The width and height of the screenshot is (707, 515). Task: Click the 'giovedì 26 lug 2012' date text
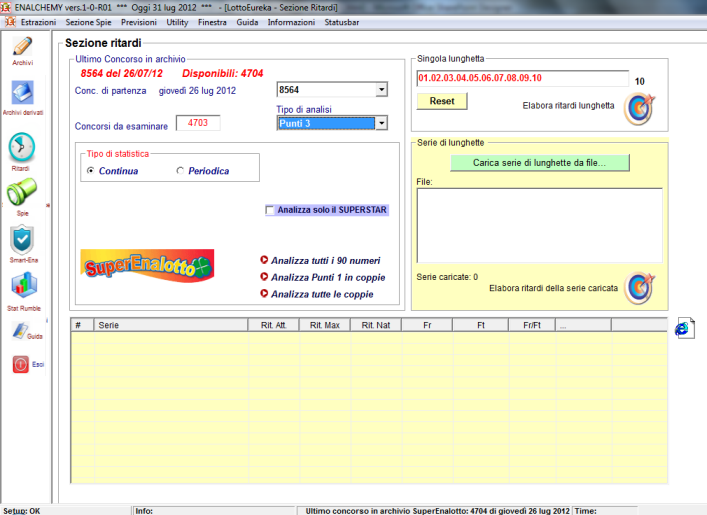coord(197,91)
